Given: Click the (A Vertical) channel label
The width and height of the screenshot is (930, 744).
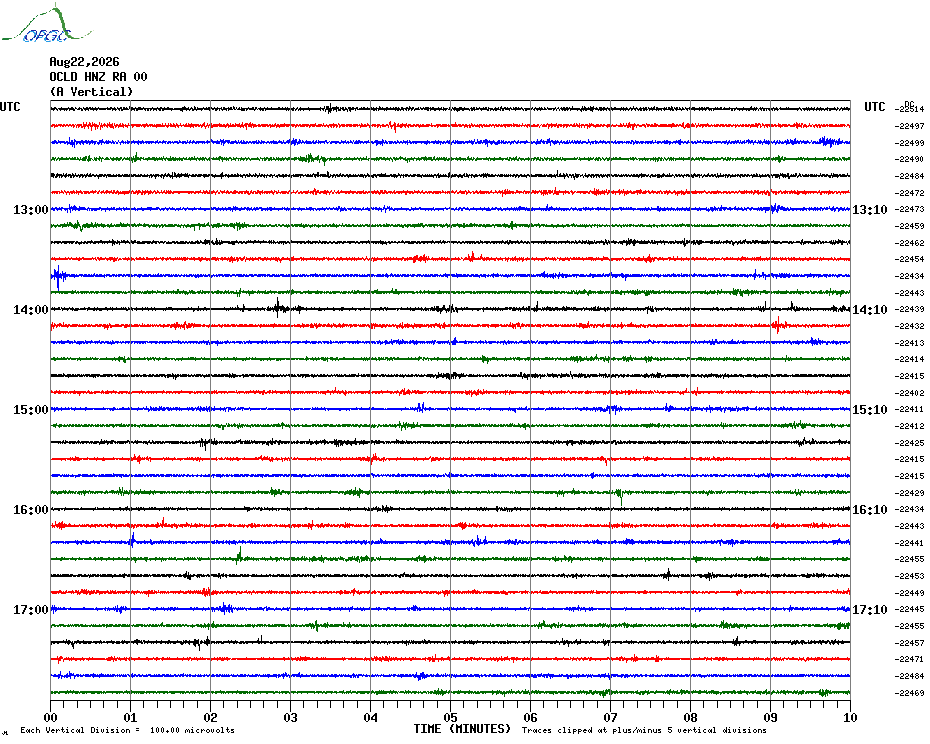Looking at the screenshot, I should tap(91, 92).
